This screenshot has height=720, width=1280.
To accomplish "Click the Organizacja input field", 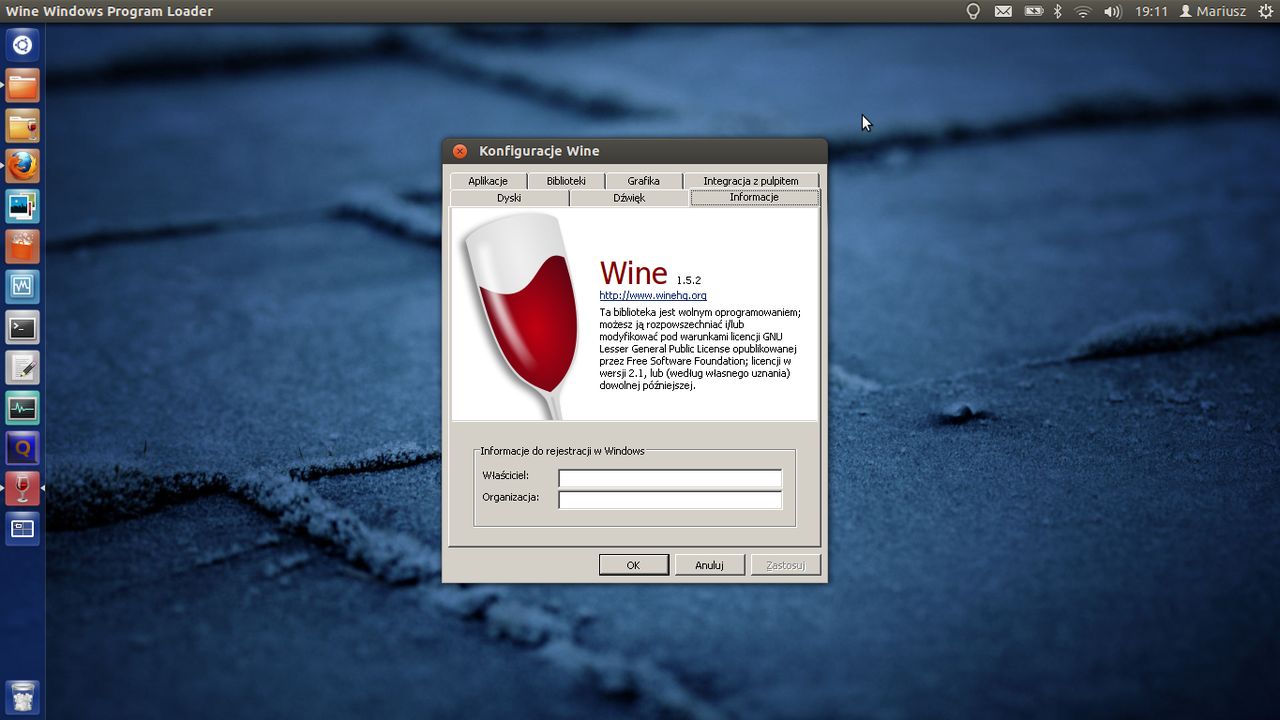I will (670, 500).
